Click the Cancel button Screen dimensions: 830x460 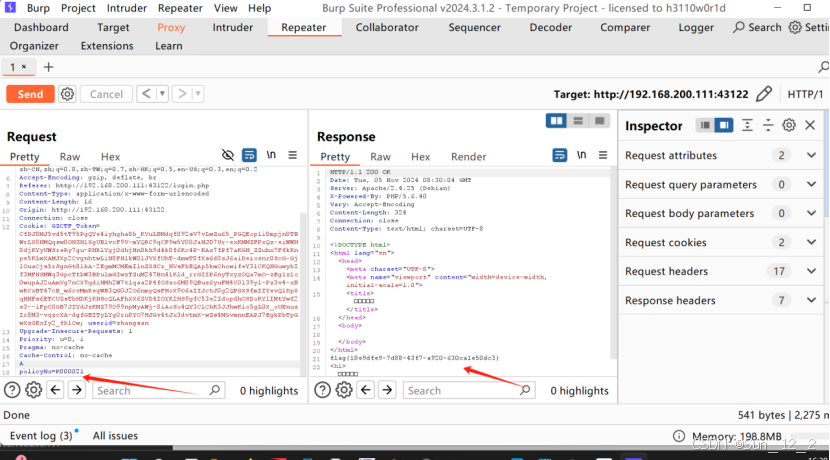tap(106, 94)
